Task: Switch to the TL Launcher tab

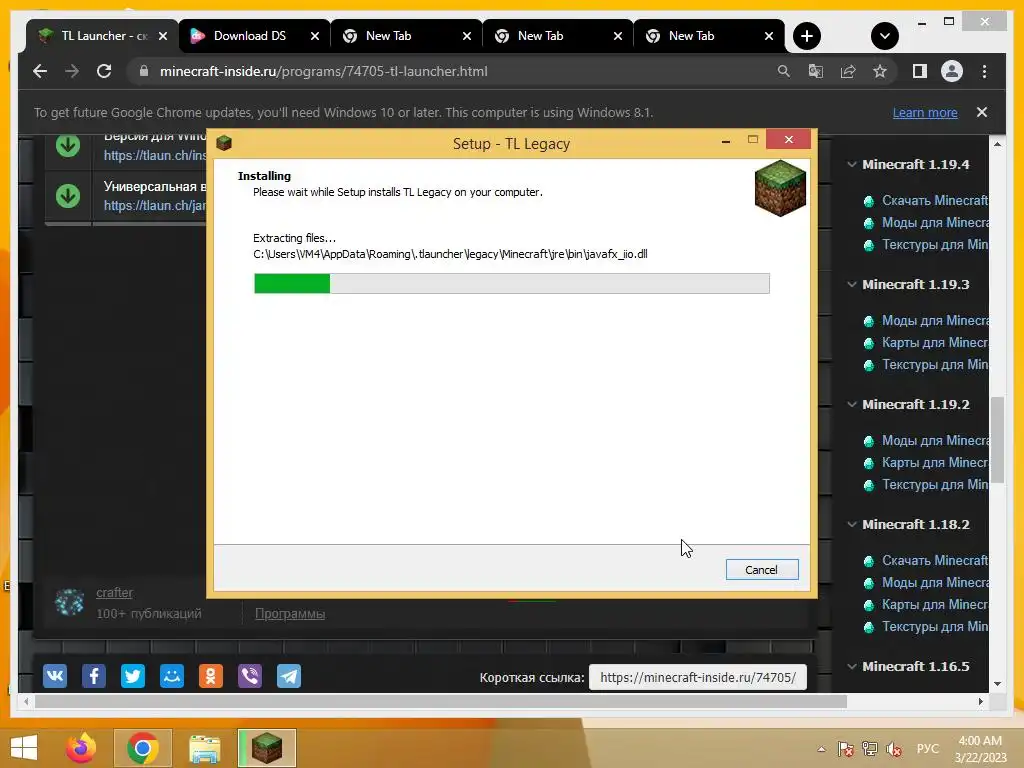Action: [102, 36]
